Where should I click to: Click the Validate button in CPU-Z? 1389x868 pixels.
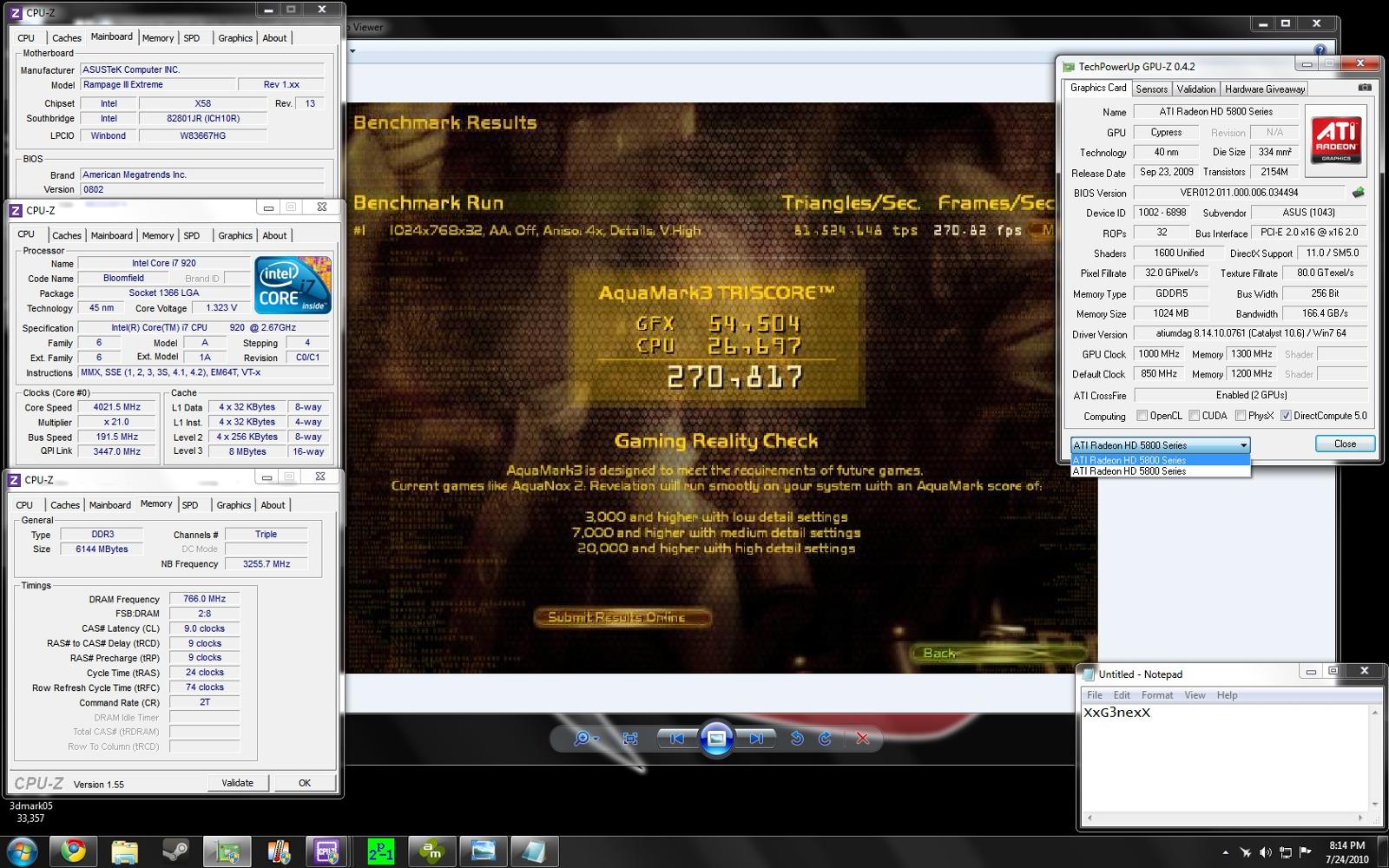point(237,782)
